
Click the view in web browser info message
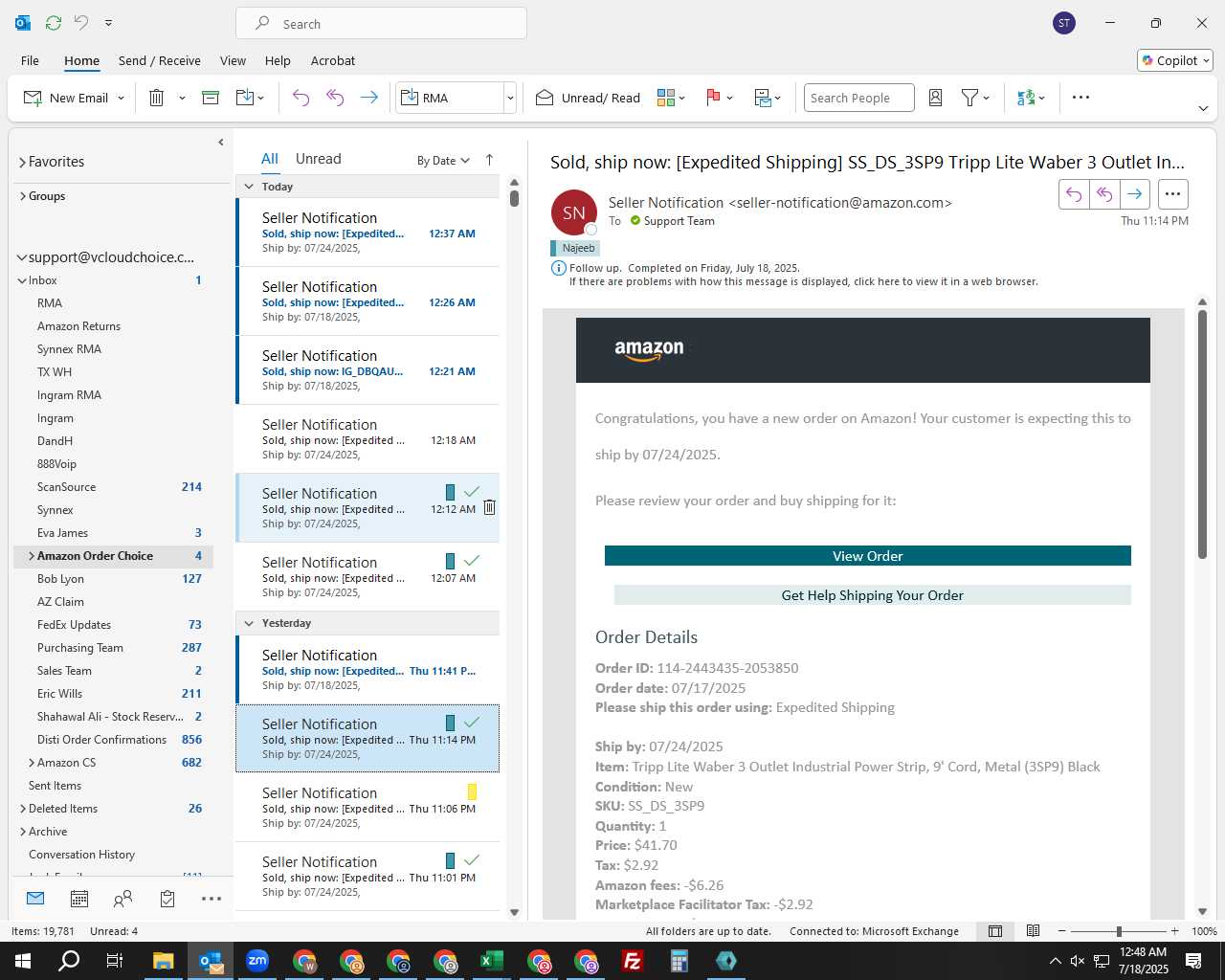[x=804, y=282]
